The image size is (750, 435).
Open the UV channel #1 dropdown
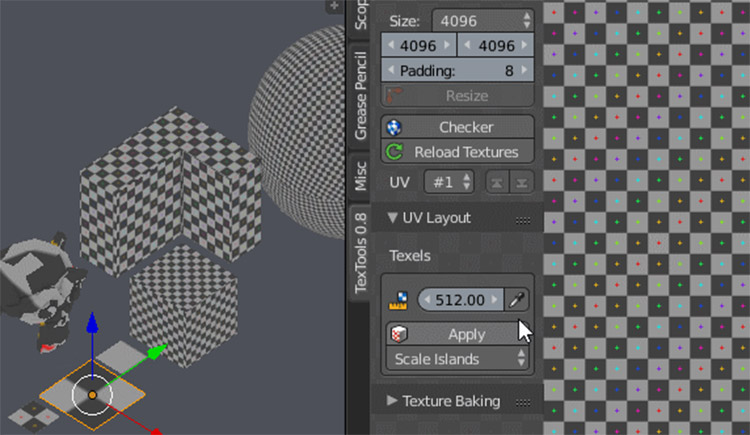pyautogui.click(x=449, y=183)
